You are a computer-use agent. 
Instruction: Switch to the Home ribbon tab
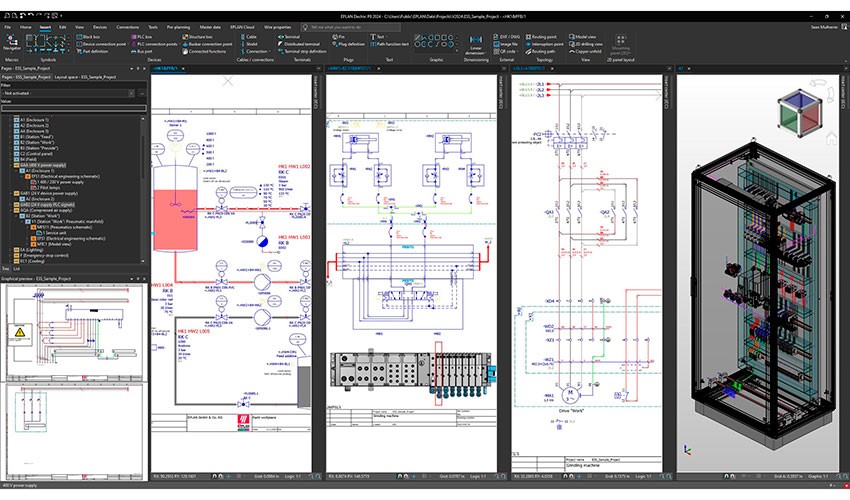pyautogui.click(x=25, y=27)
